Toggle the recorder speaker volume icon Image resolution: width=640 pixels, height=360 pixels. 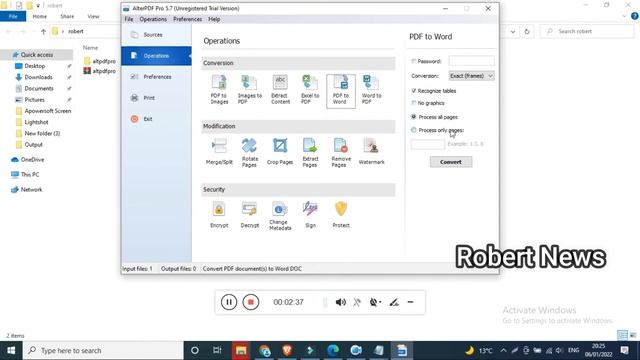point(340,302)
